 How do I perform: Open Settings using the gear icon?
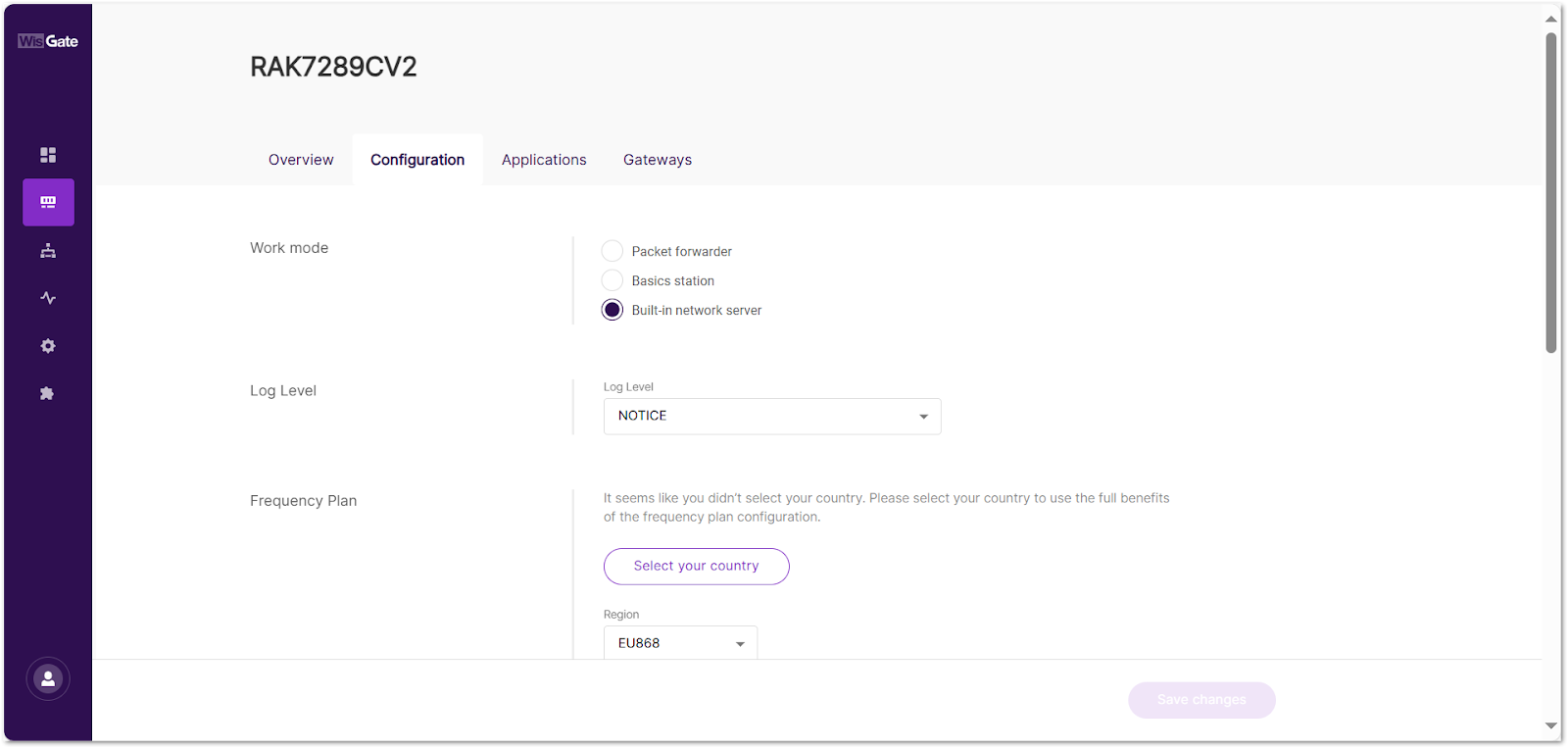(47, 345)
